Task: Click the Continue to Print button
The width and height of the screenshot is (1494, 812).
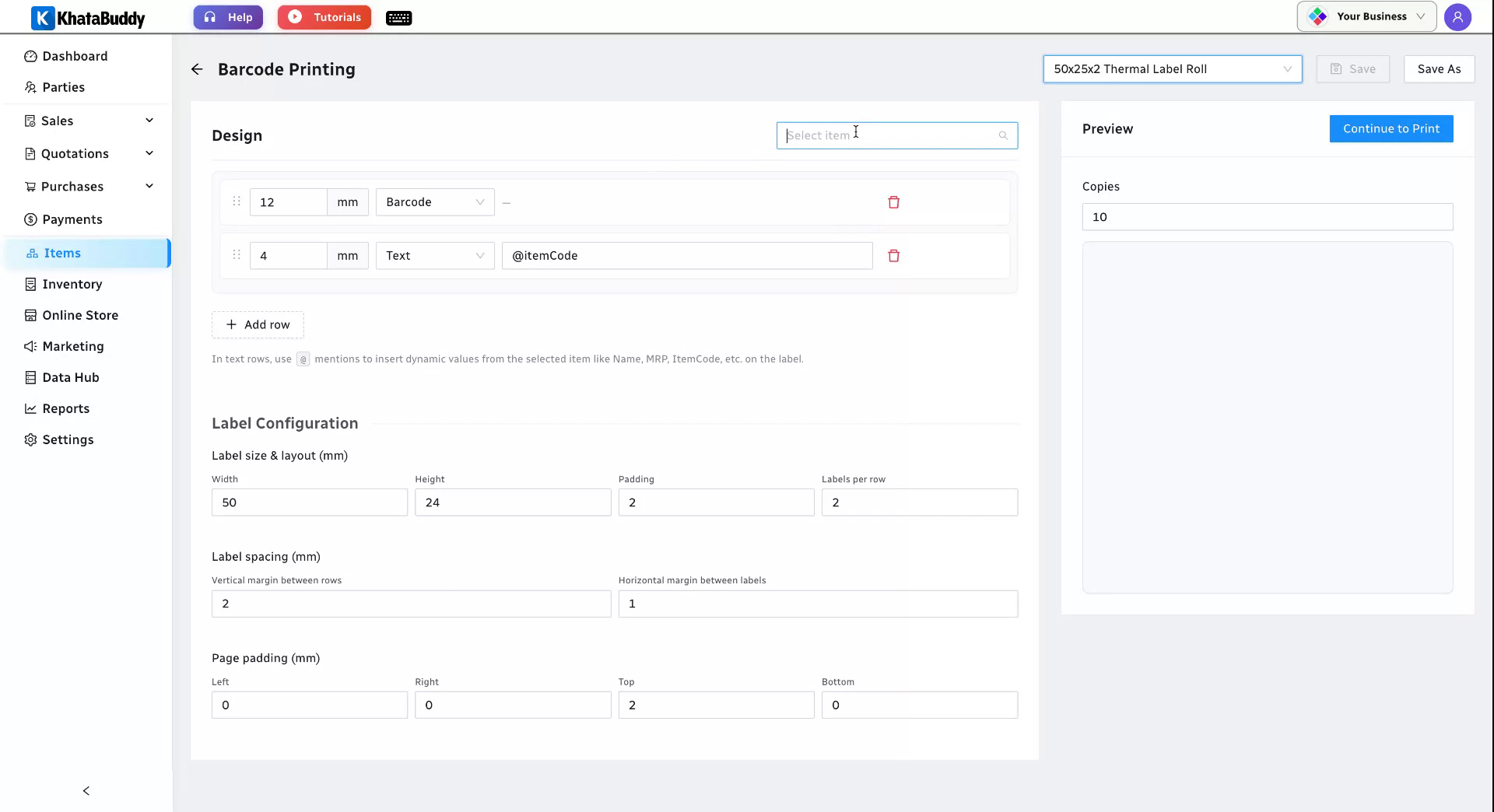Action: (x=1391, y=129)
